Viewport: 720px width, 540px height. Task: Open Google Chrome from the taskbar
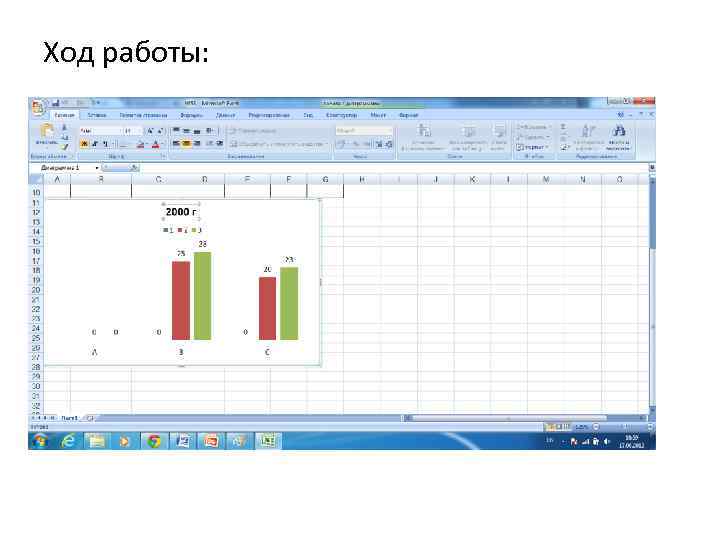tap(154, 441)
